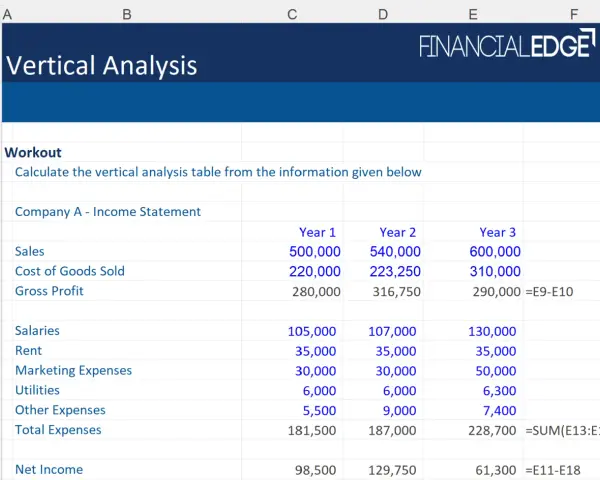Select Sales value 540,000

pyautogui.click(x=395, y=251)
